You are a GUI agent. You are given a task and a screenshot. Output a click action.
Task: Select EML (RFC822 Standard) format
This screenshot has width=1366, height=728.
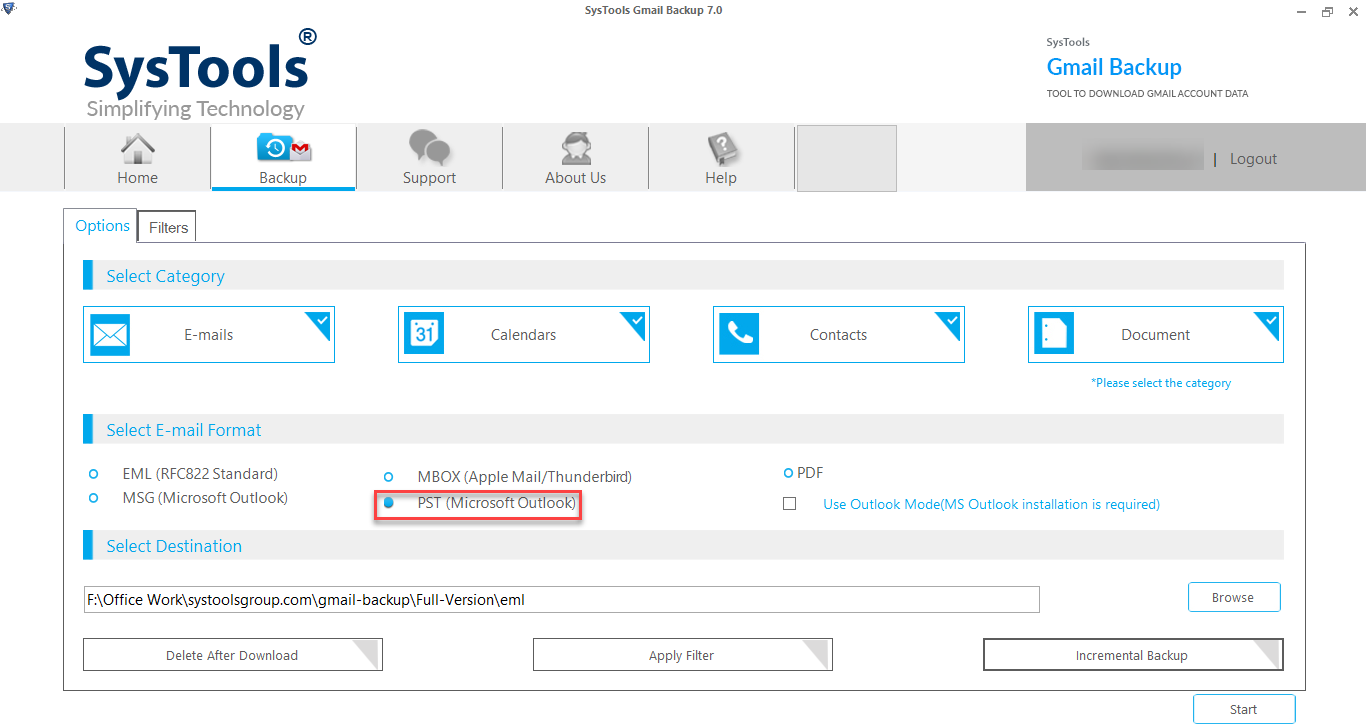coord(94,474)
